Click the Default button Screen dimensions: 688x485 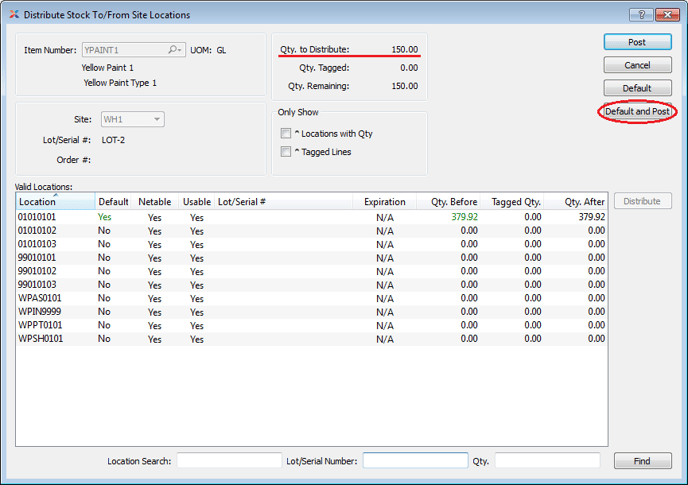coord(637,88)
